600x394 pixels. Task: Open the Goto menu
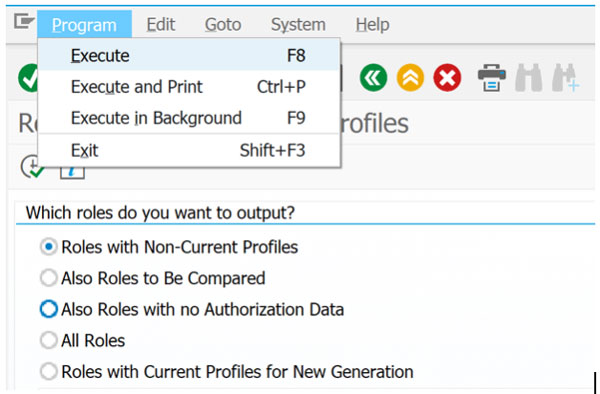point(223,25)
